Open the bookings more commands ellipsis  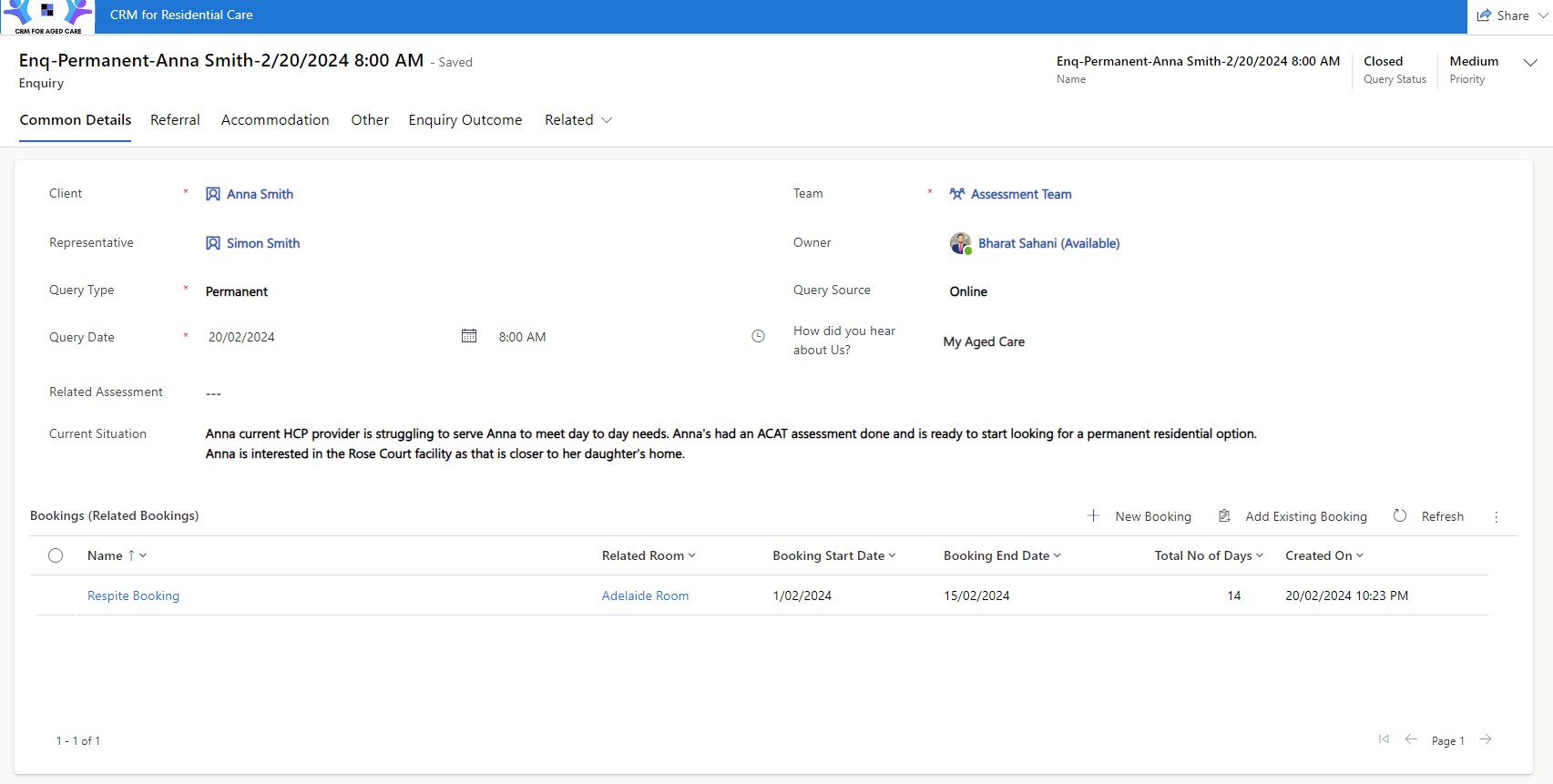tap(1497, 516)
